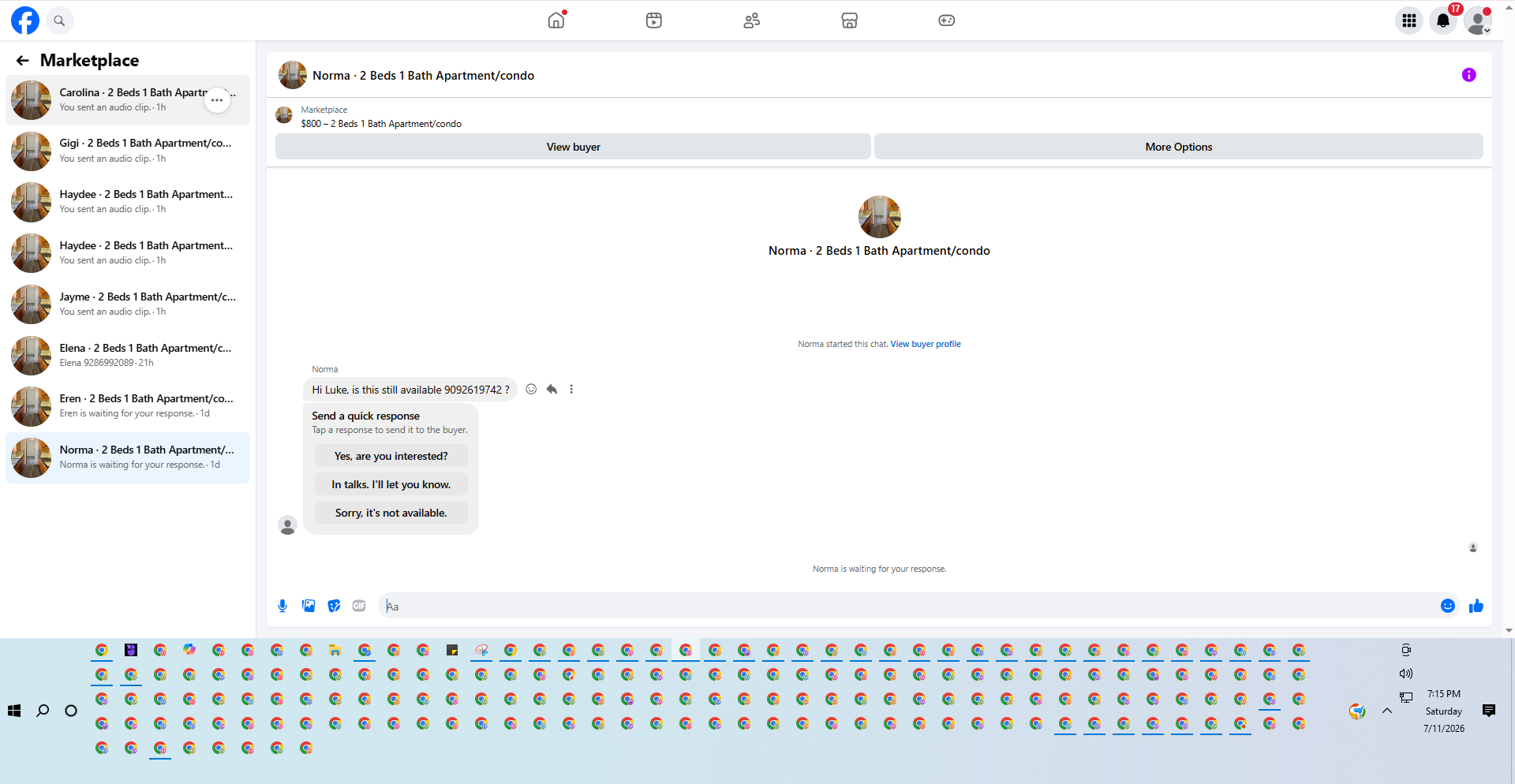1515x784 pixels.
Task: Open the emoji picker in composer
Action: pos(1448,606)
